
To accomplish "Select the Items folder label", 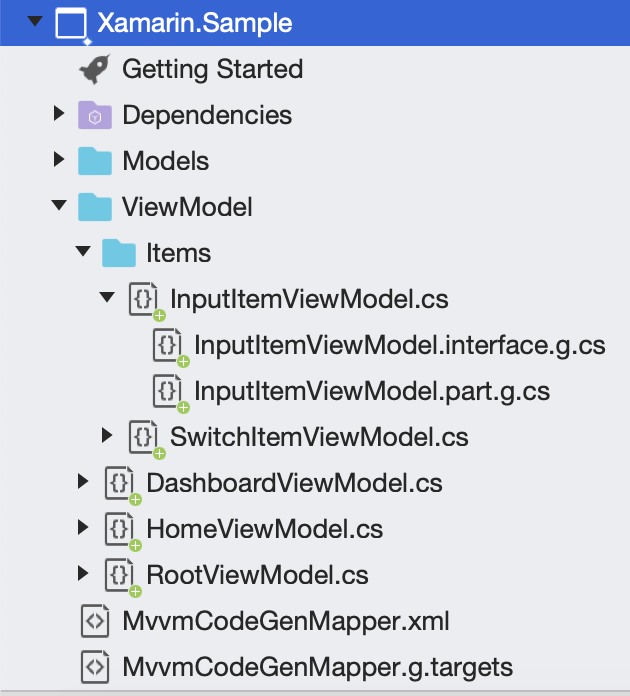I will tap(178, 253).
